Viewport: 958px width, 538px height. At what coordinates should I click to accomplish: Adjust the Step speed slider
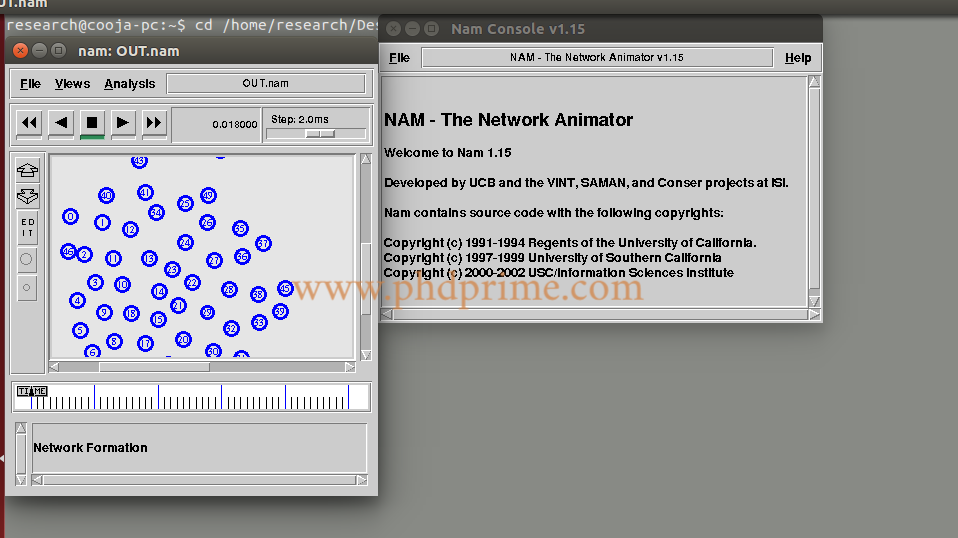pos(319,133)
